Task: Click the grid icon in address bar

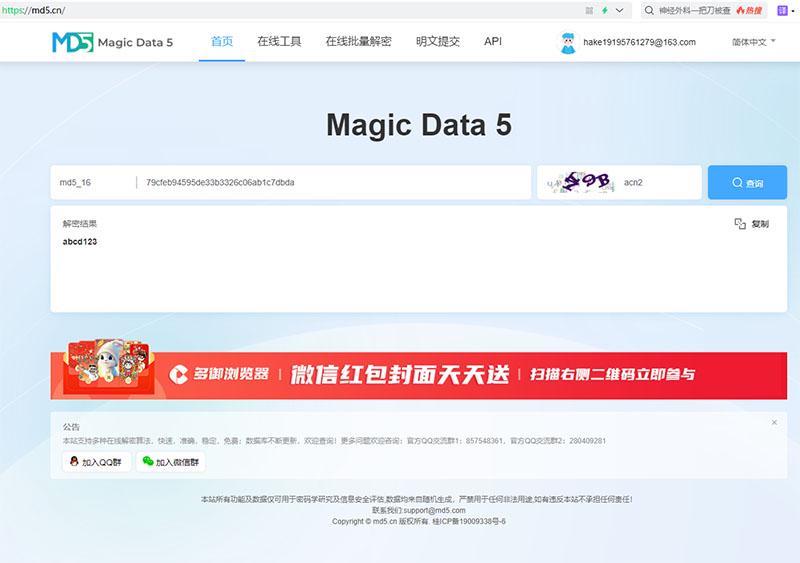Action: [x=589, y=10]
